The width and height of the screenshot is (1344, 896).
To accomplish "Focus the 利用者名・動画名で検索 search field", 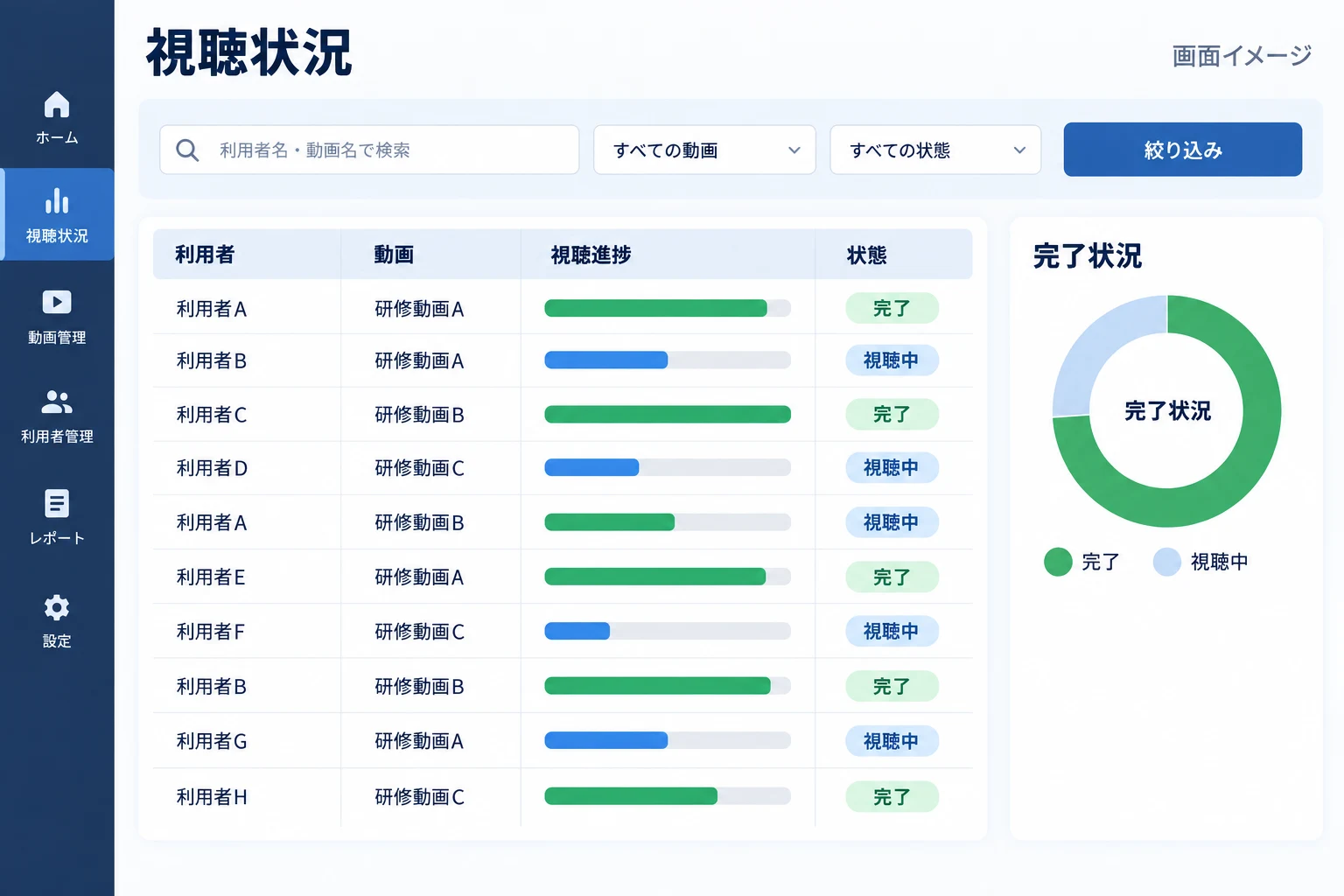I will point(369,150).
